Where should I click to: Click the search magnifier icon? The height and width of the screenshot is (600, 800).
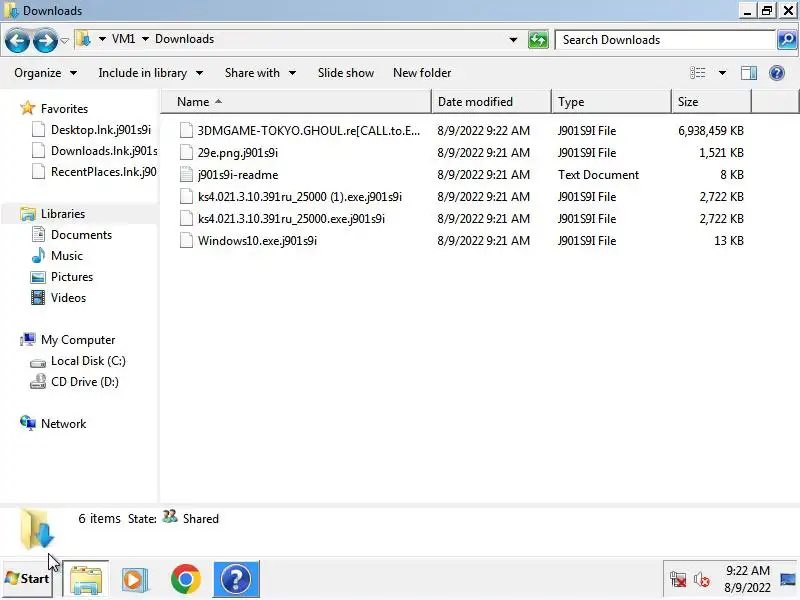787,40
